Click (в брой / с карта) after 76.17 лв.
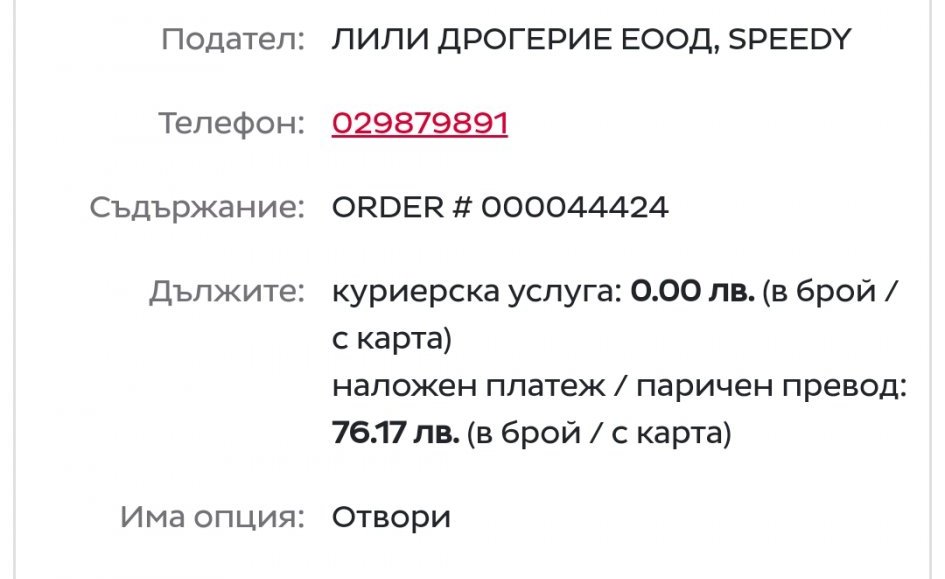Viewport: 945px width, 579px height. pyautogui.click(x=600, y=435)
